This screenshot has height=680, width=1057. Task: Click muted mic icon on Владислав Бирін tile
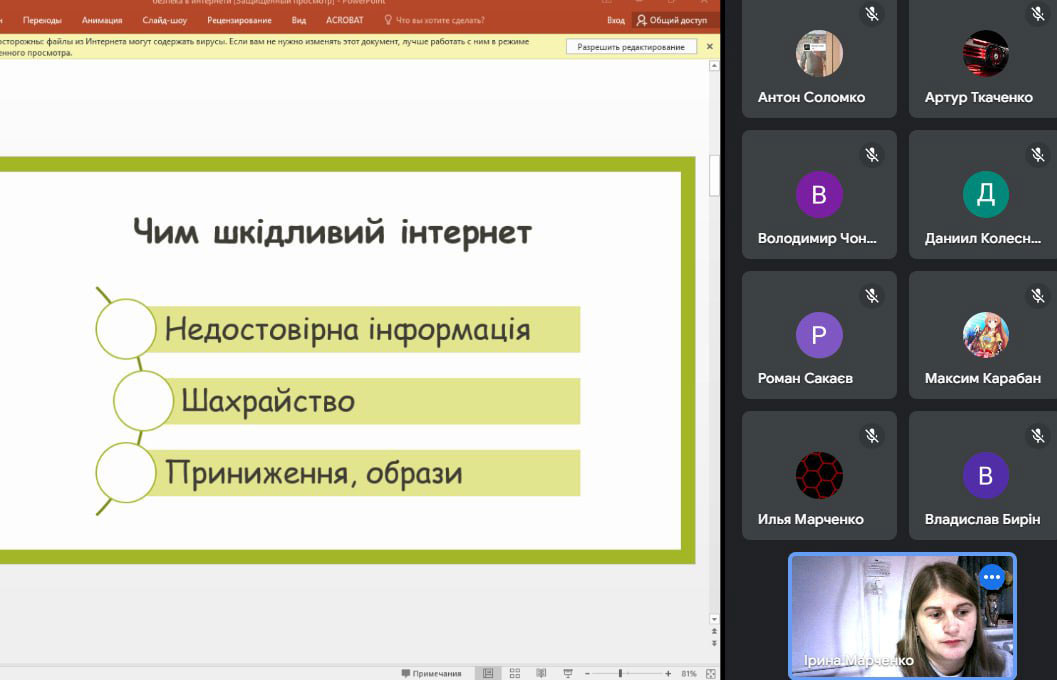point(1037,436)
